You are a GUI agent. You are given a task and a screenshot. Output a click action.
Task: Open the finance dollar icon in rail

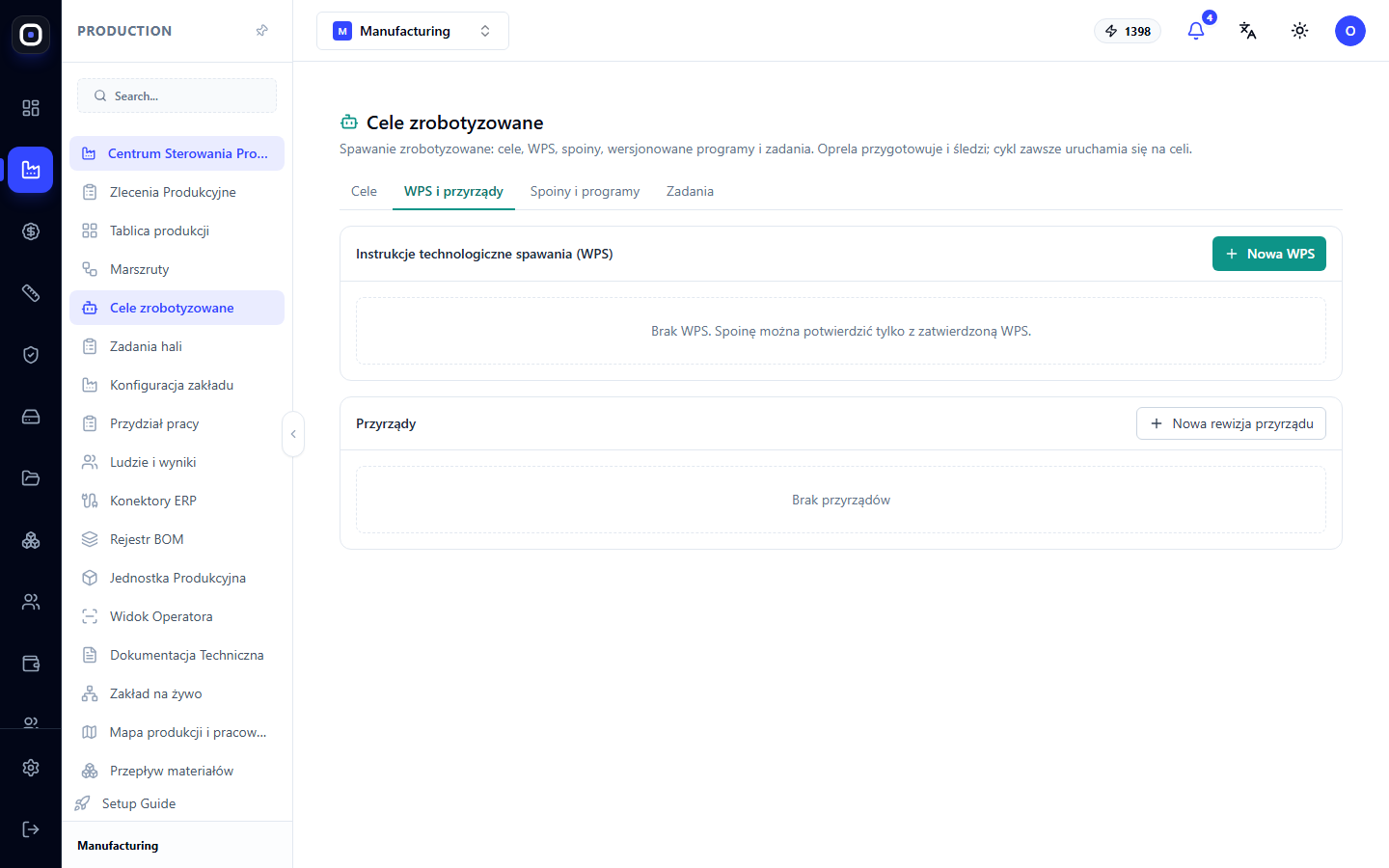pyautogui.click(x=31, y=231)
